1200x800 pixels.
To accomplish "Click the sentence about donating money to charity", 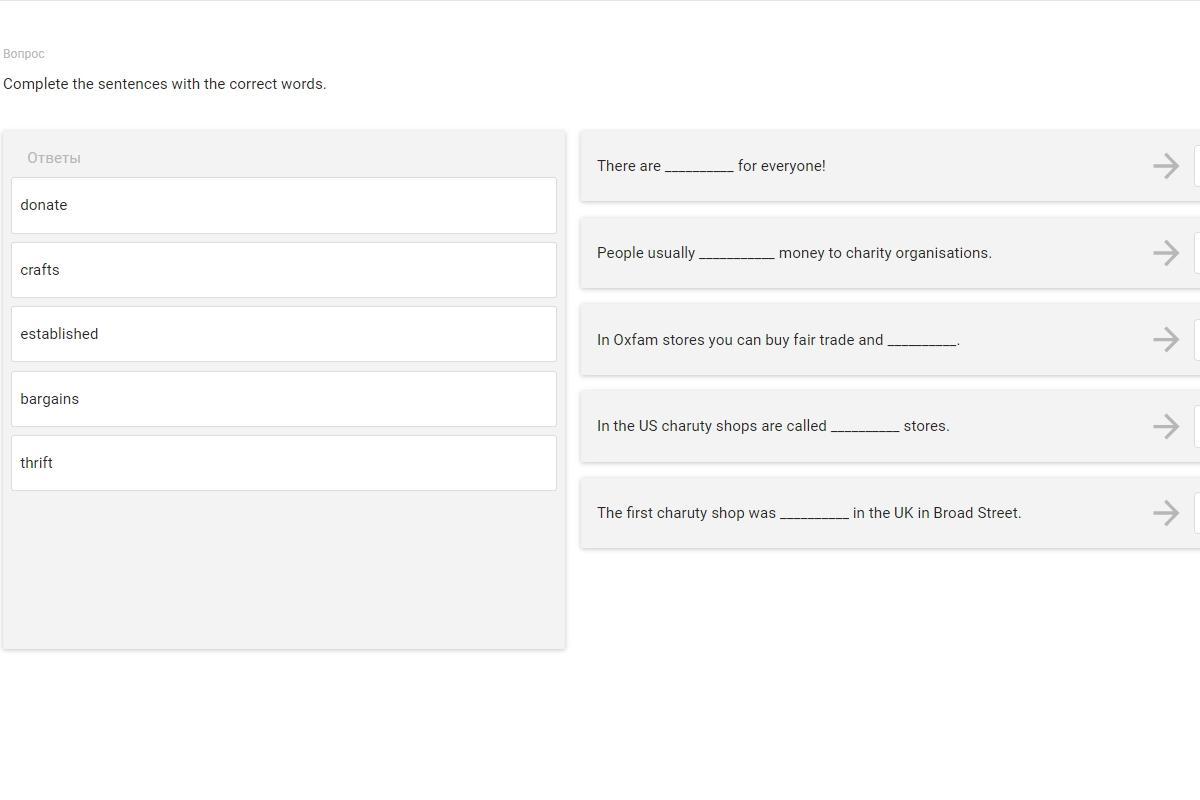I will click(794, 253).
